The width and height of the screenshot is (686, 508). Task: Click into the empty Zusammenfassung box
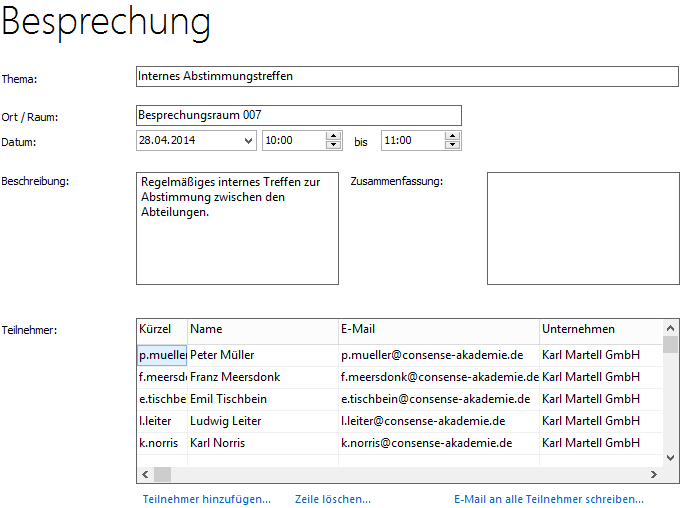[x=582, y=228]
